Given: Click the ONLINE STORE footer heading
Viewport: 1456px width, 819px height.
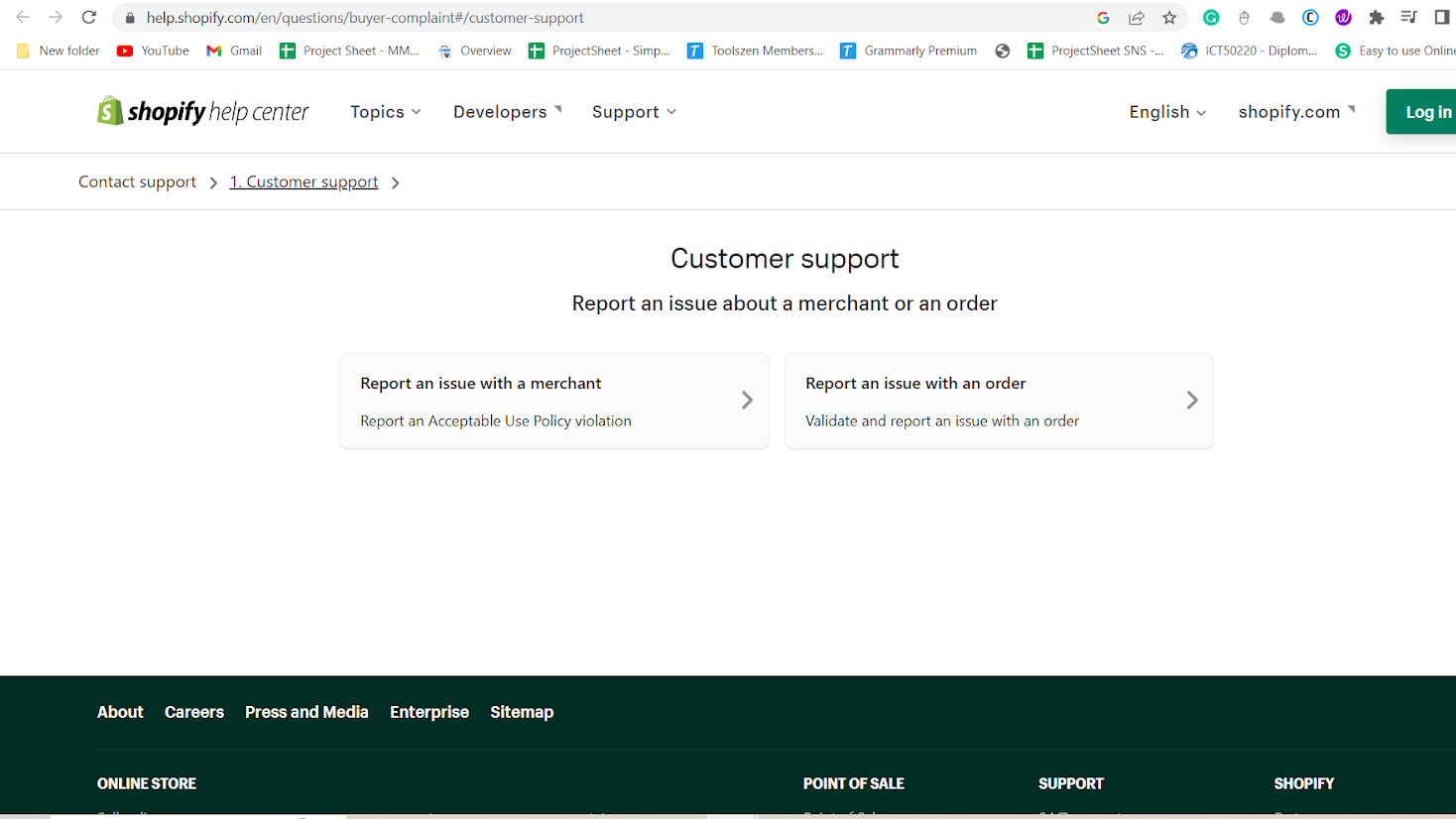Looking at the screenshot, I should 147,783.
